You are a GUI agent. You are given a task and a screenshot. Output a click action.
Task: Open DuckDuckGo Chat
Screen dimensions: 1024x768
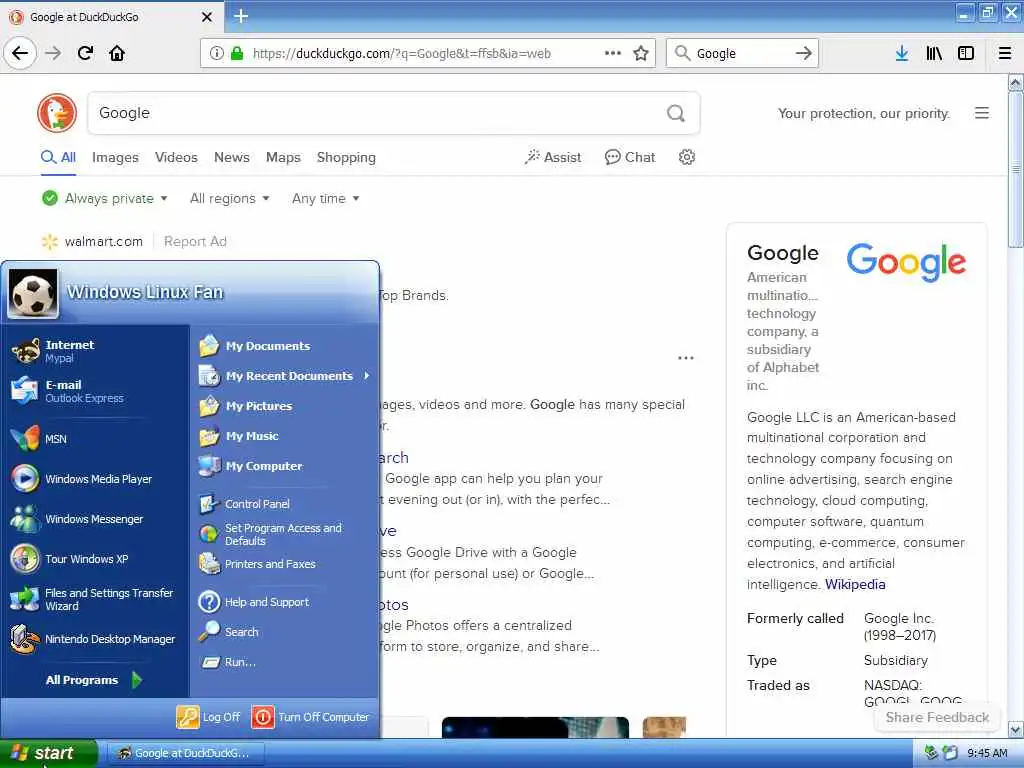pos(630,157)
